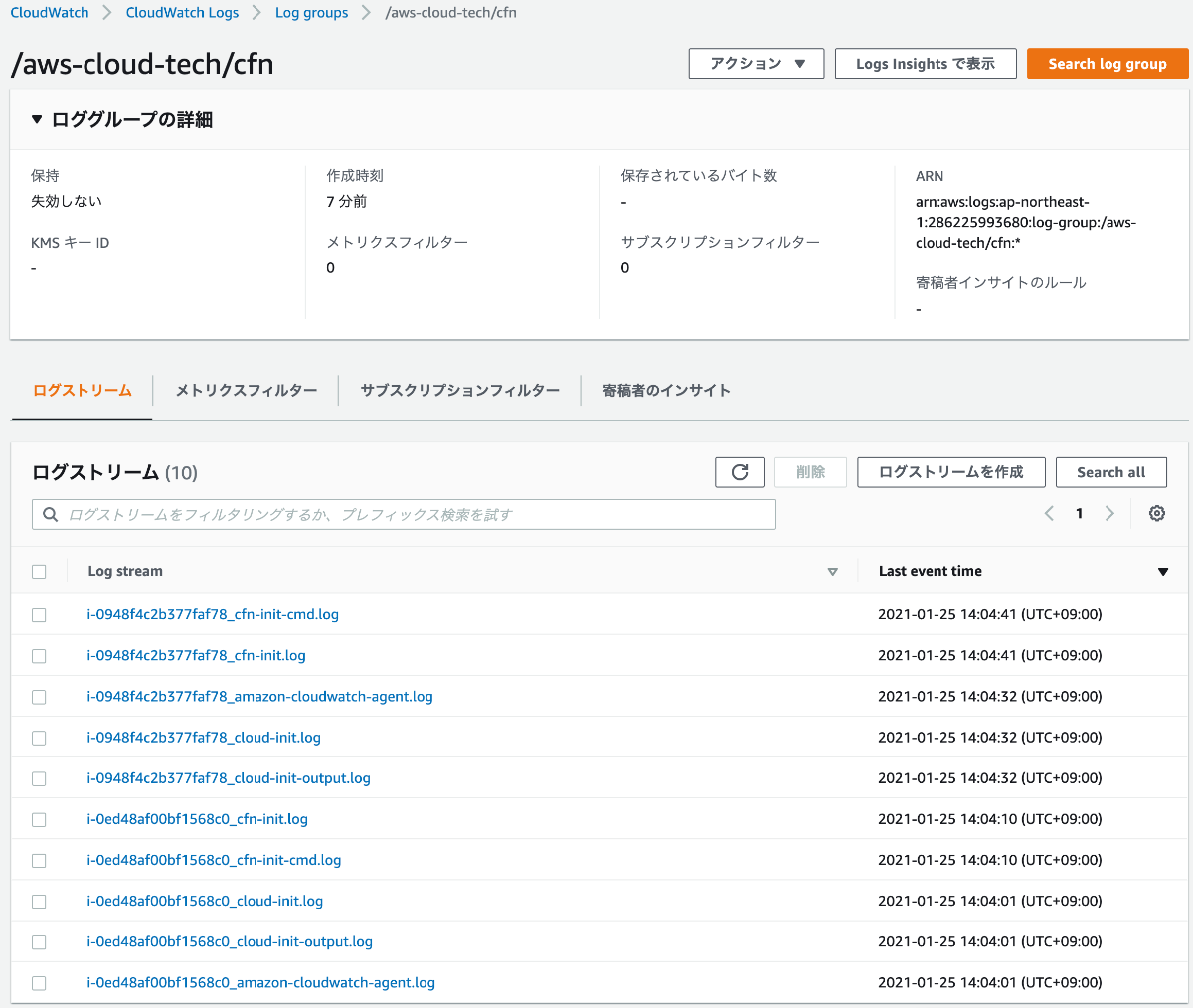1193x1008 pixels.
Task: Click the Last event time column header
Action: click(x=931, y=571)
